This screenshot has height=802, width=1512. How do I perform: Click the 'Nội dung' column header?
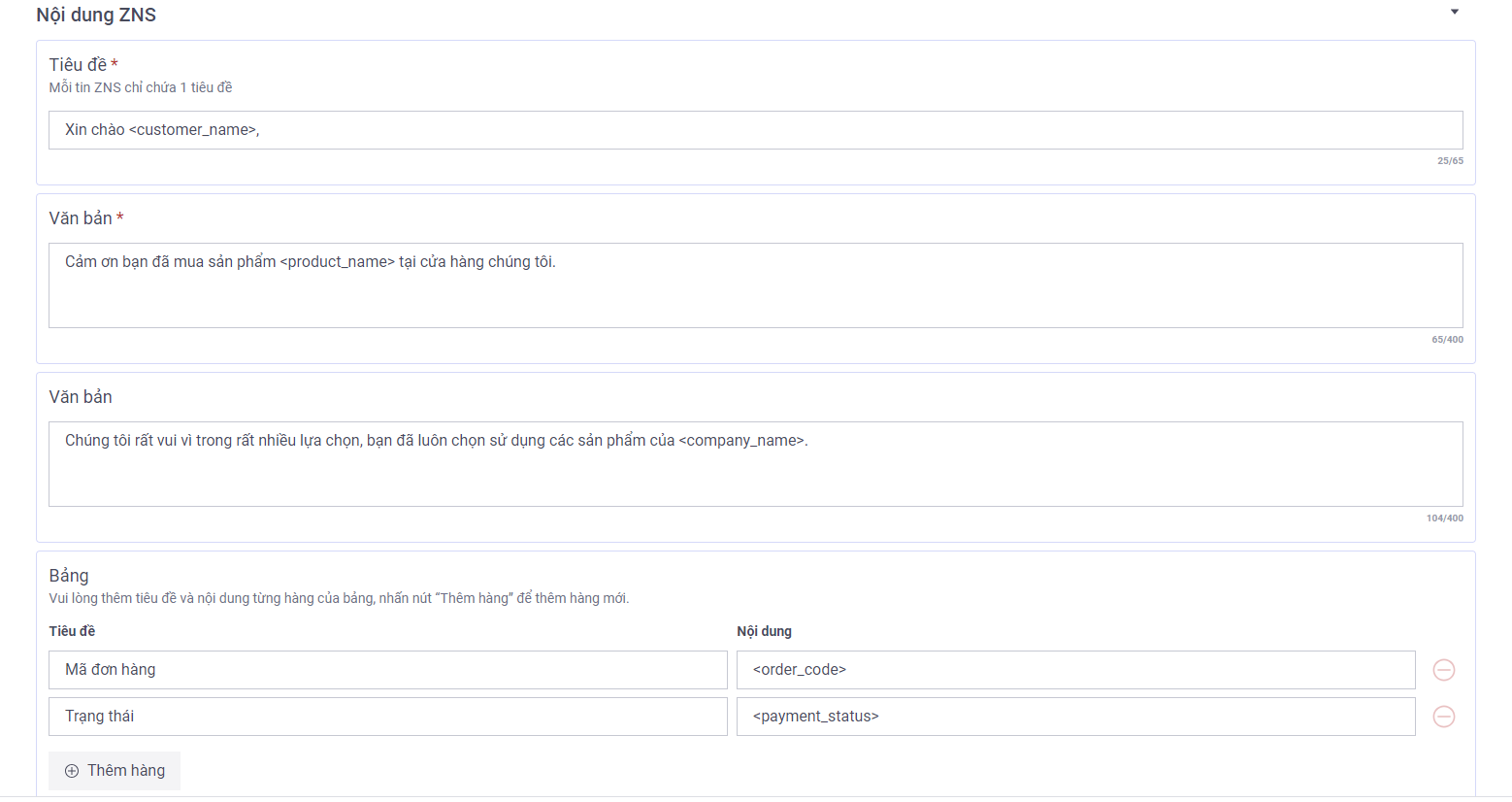coord(764,631)
